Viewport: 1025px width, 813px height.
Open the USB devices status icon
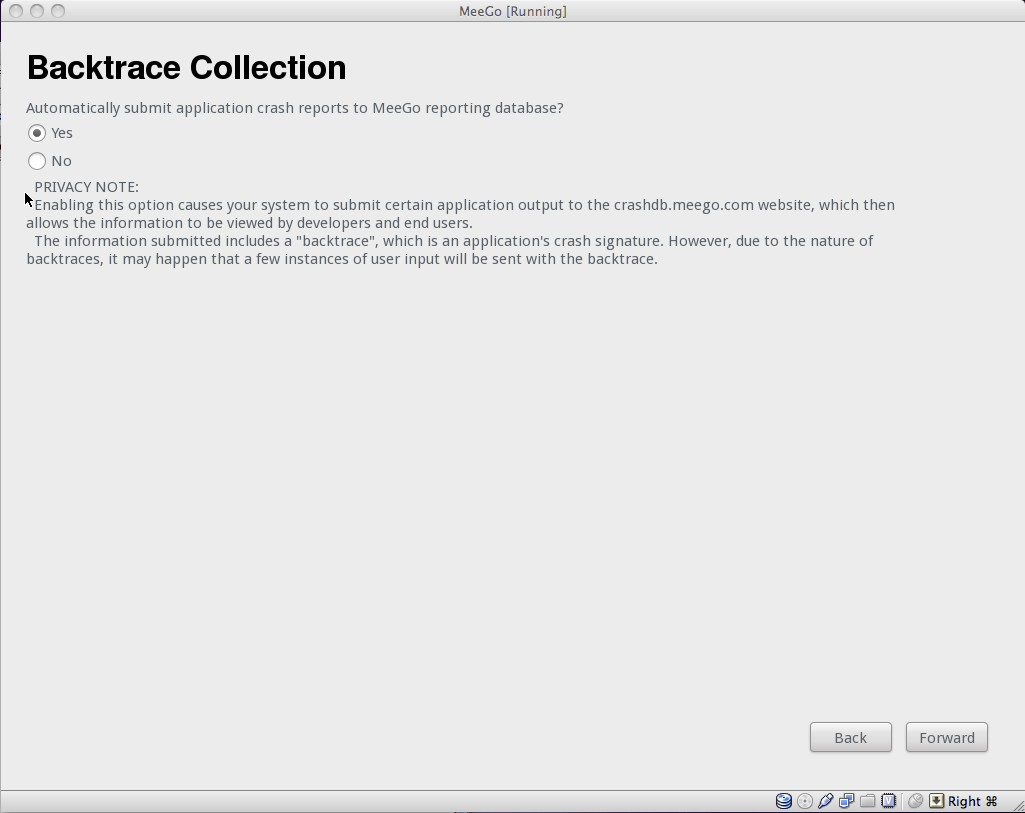coord(826,801)
